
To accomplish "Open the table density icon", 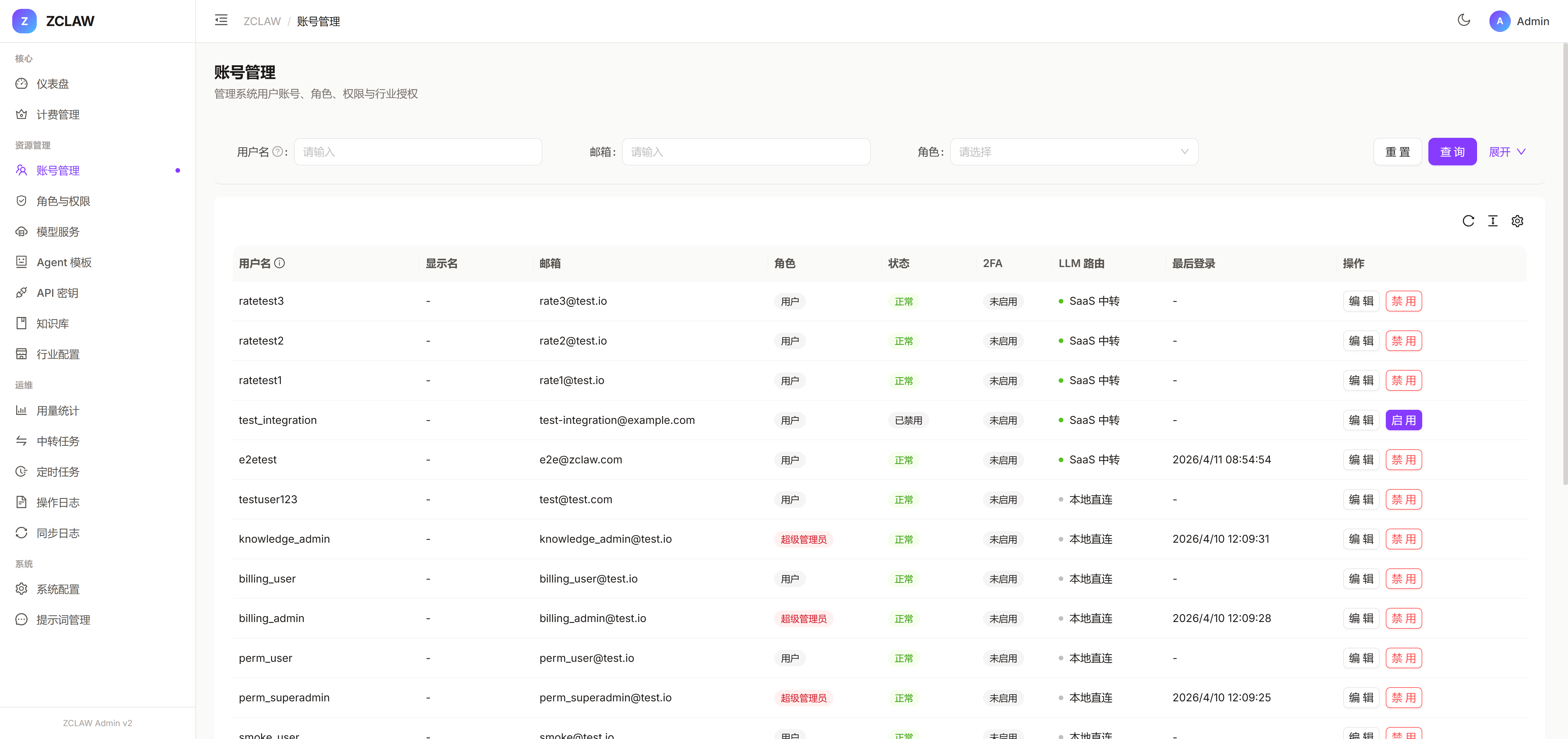I will [x=1493, y=221].
